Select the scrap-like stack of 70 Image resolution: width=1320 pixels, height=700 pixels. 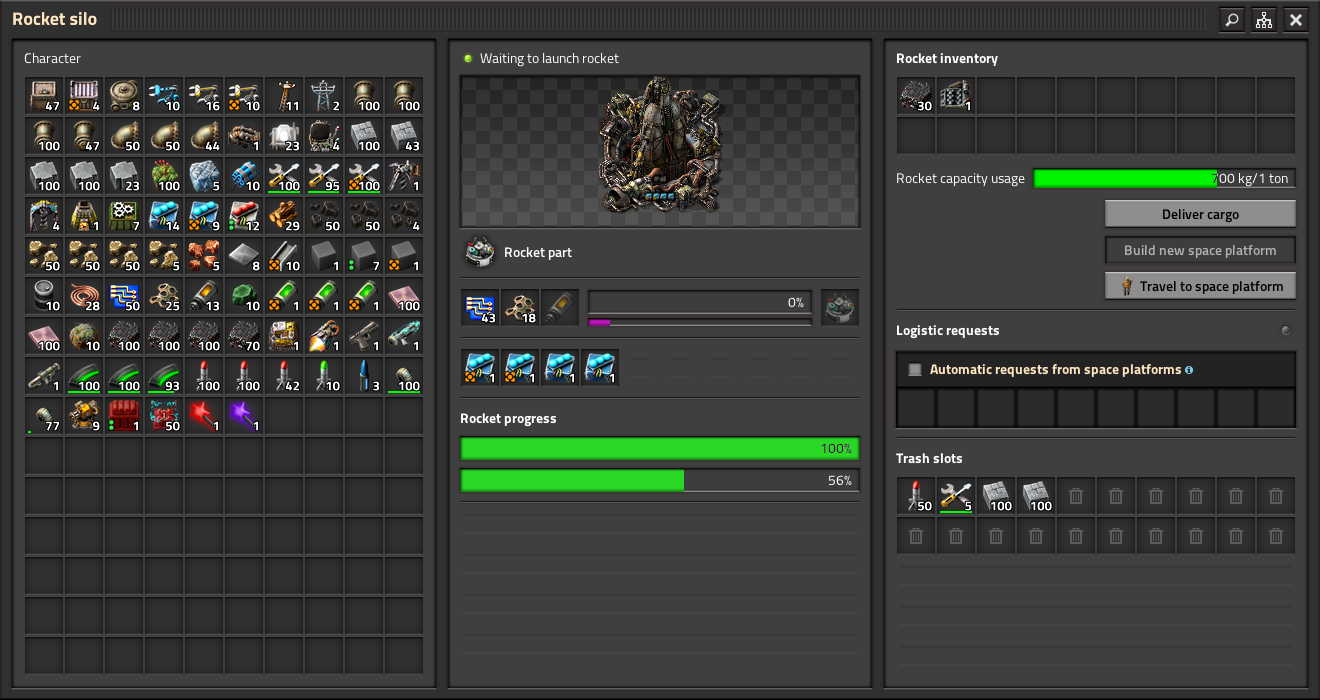[x=244, y=336]
